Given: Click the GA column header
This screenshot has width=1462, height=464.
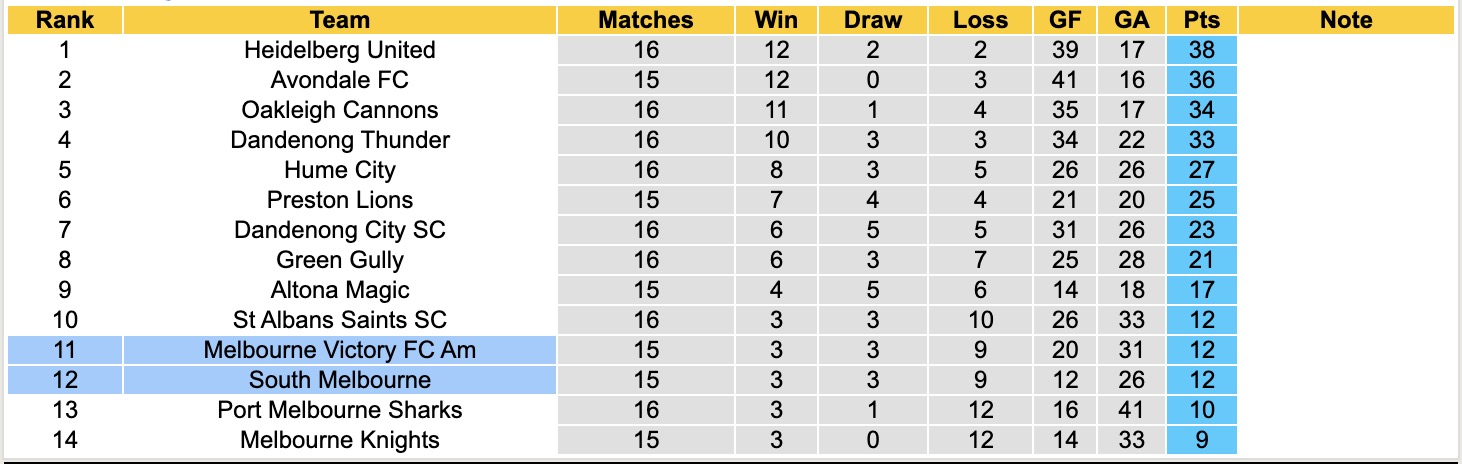Looking at the screenshot, I should [1132, 20].
